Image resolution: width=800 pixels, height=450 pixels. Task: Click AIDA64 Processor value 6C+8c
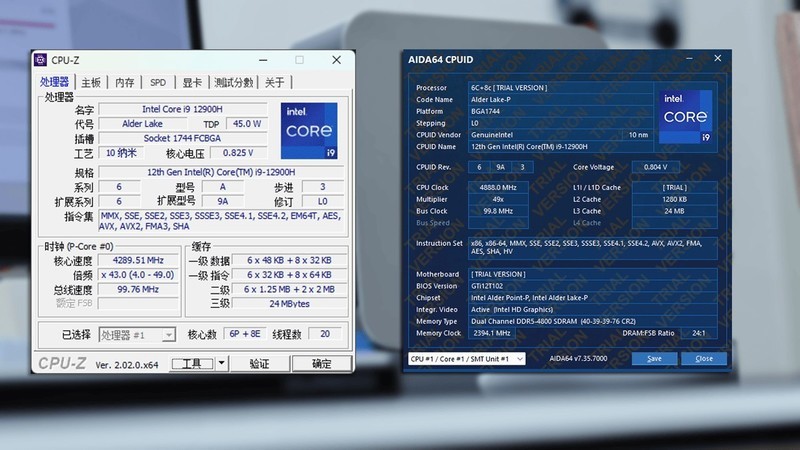560,88
